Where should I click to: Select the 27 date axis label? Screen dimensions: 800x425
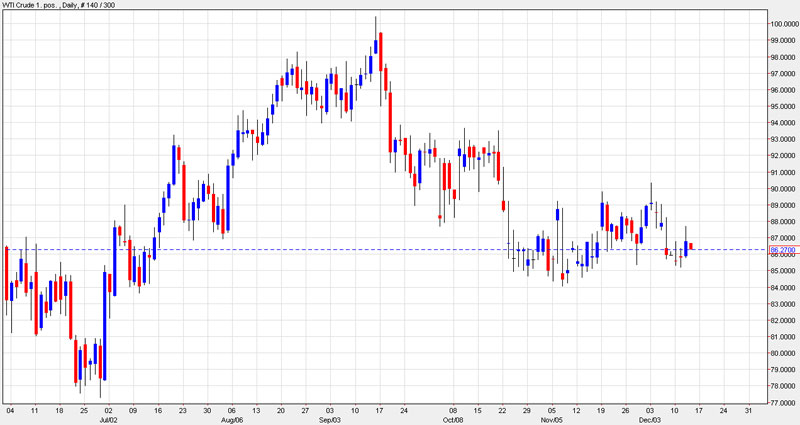pyautogui.click(x=305, y=411)
